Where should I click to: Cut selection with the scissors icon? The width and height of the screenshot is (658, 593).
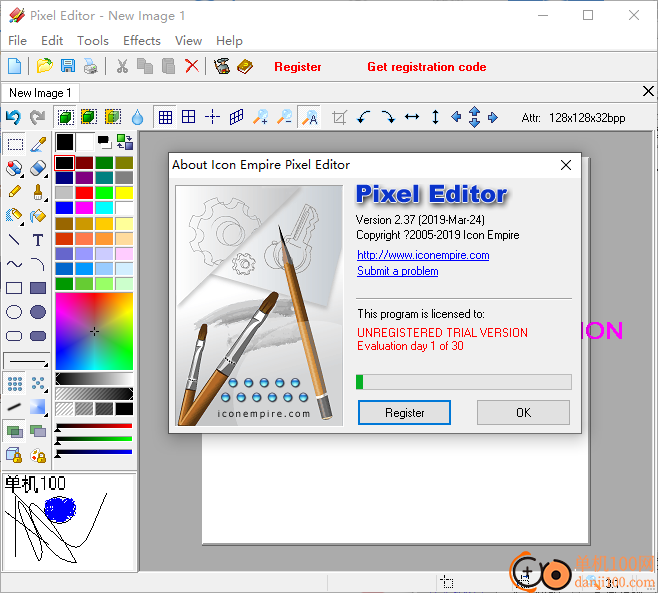pos(122,66)
